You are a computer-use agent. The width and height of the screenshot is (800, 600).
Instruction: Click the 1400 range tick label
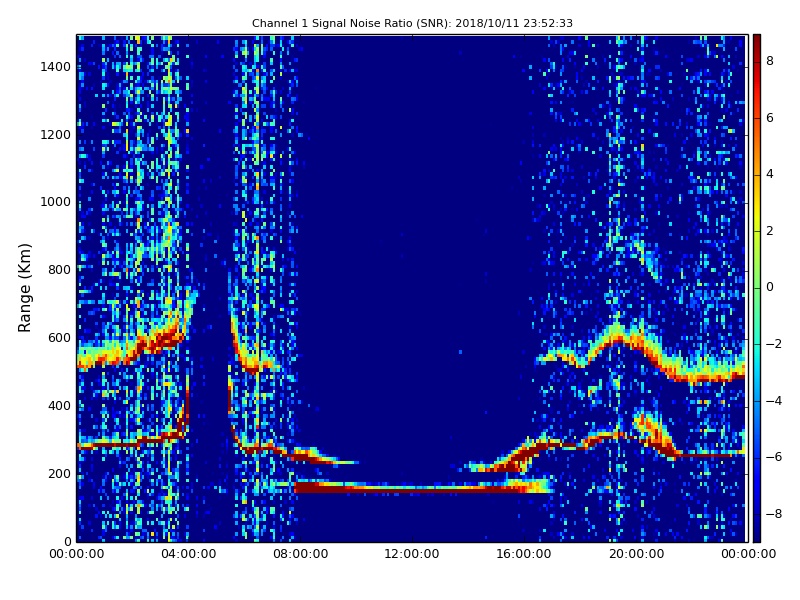pyautogui.click(x=56, y=67)
